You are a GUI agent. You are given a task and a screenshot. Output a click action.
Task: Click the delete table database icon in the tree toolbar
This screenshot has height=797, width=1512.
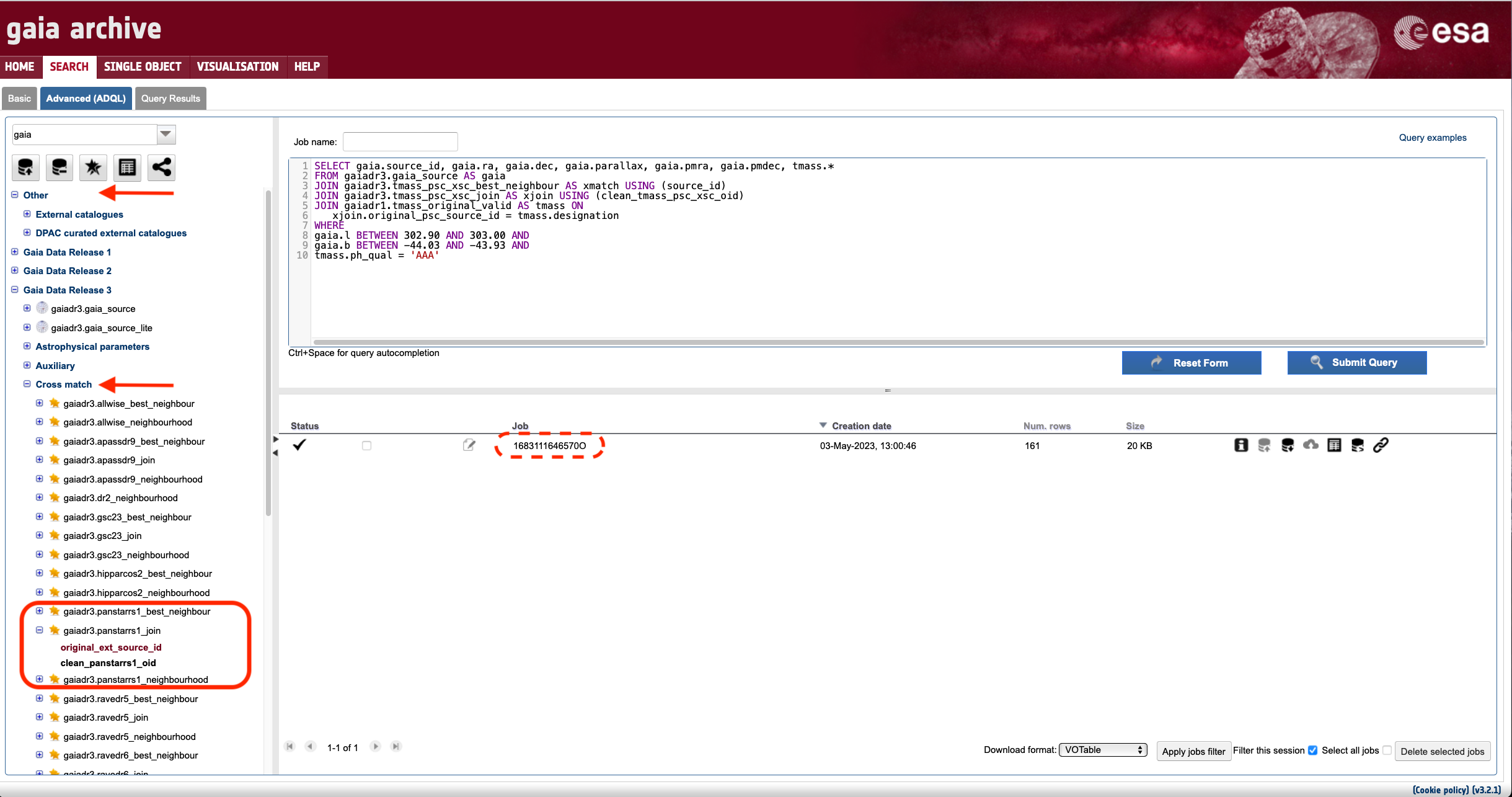click(60, 167)
